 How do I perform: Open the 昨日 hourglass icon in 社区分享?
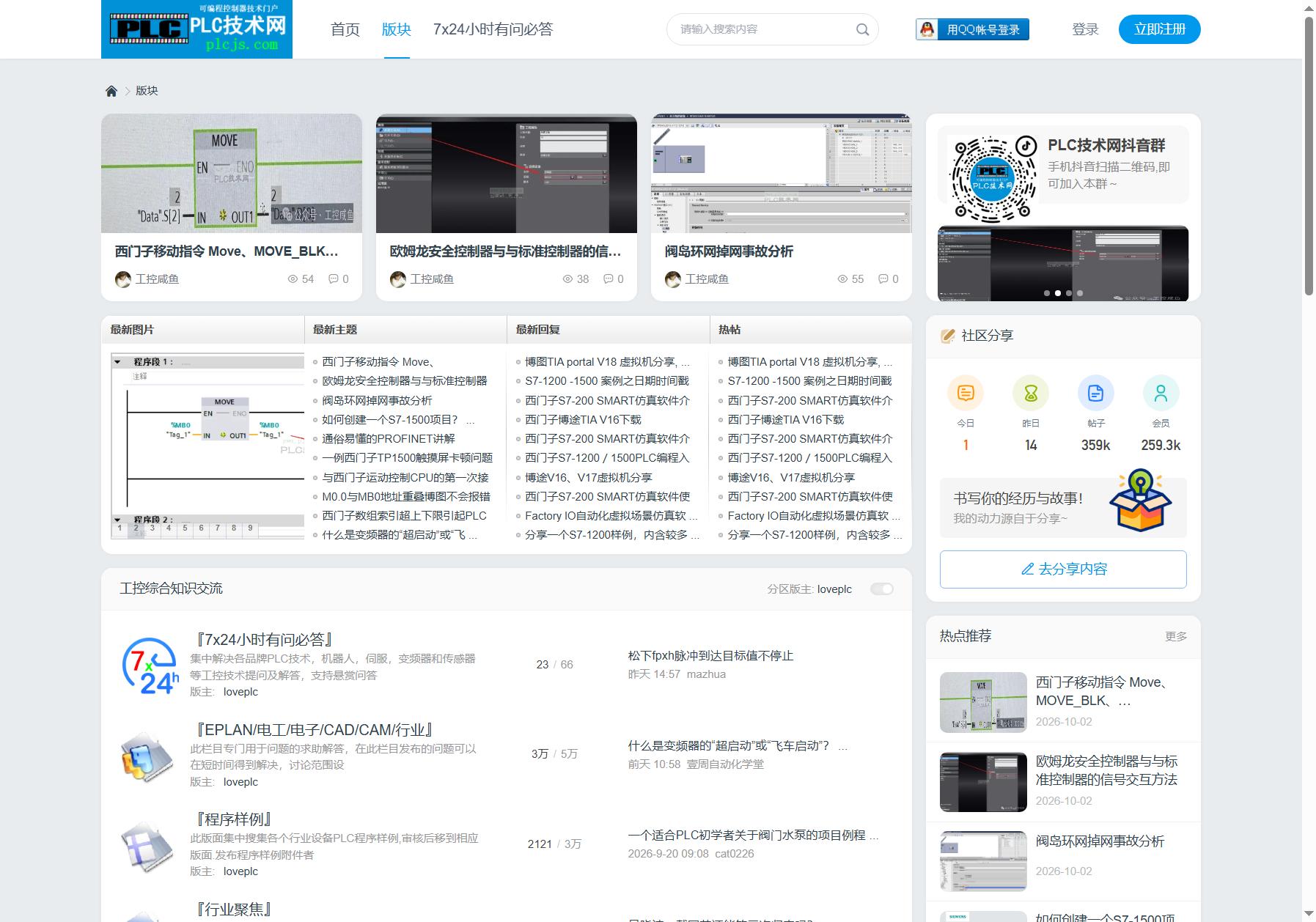point(1031,393)
